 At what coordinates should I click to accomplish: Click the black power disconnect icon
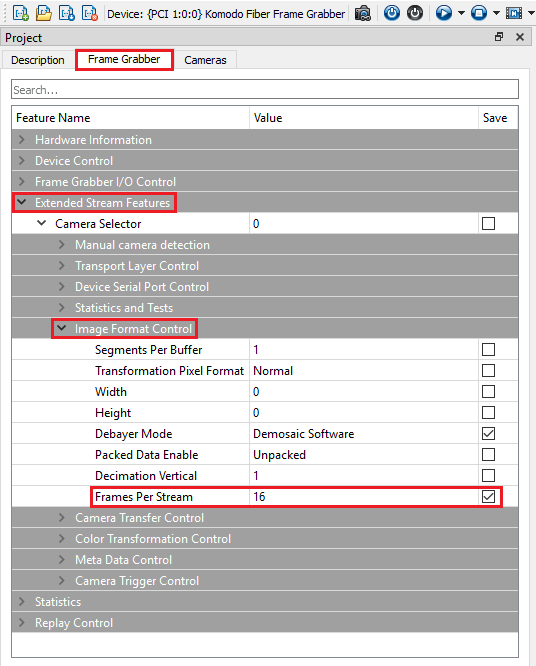pyautogui.click(x=415, y=13)
